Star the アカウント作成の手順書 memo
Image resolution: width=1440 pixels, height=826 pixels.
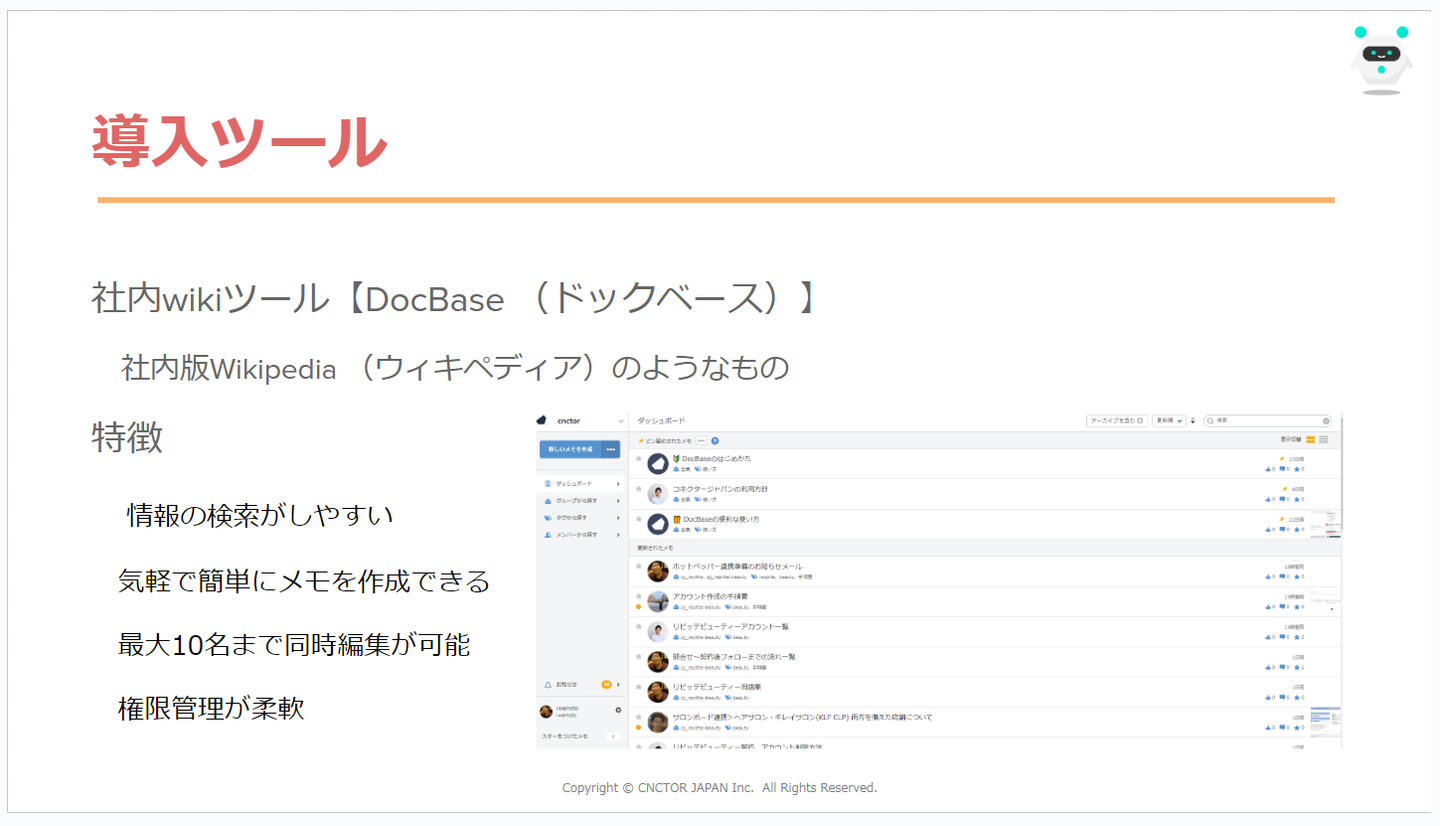639,597
